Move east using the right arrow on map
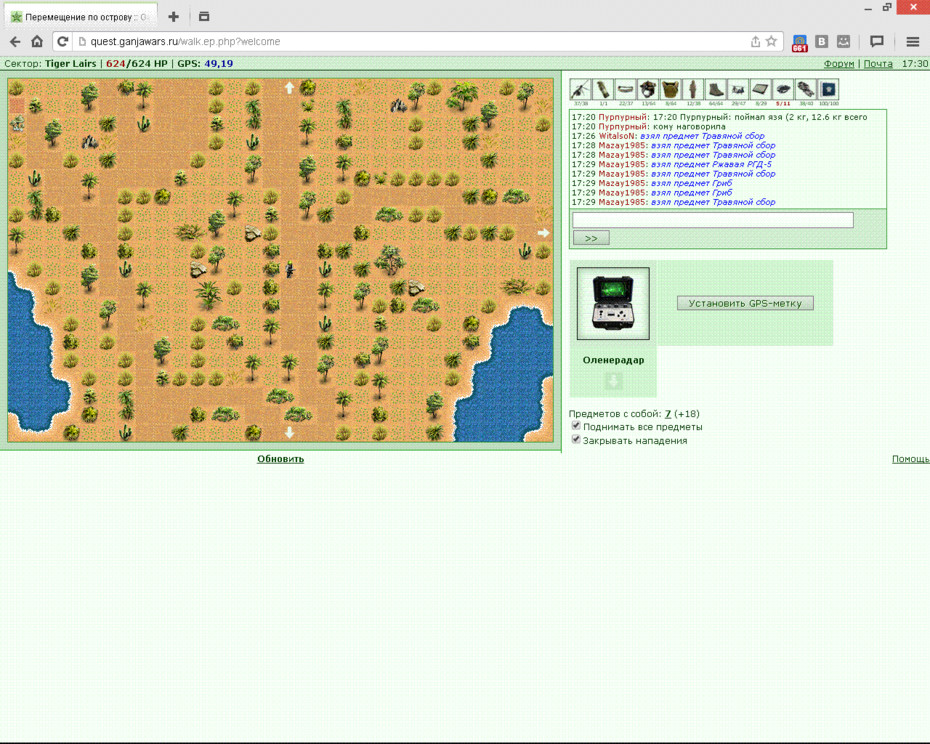This screenshot has height=744, width=930. [x=543, y=233]
